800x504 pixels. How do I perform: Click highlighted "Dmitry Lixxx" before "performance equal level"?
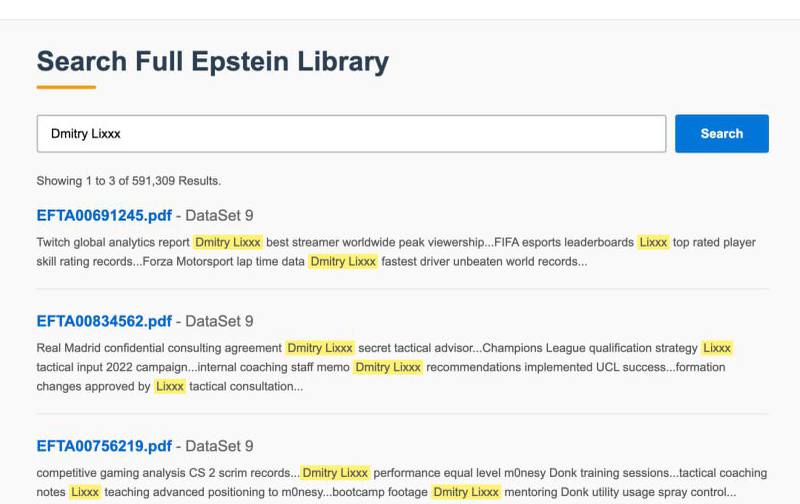tap(336, 473)
